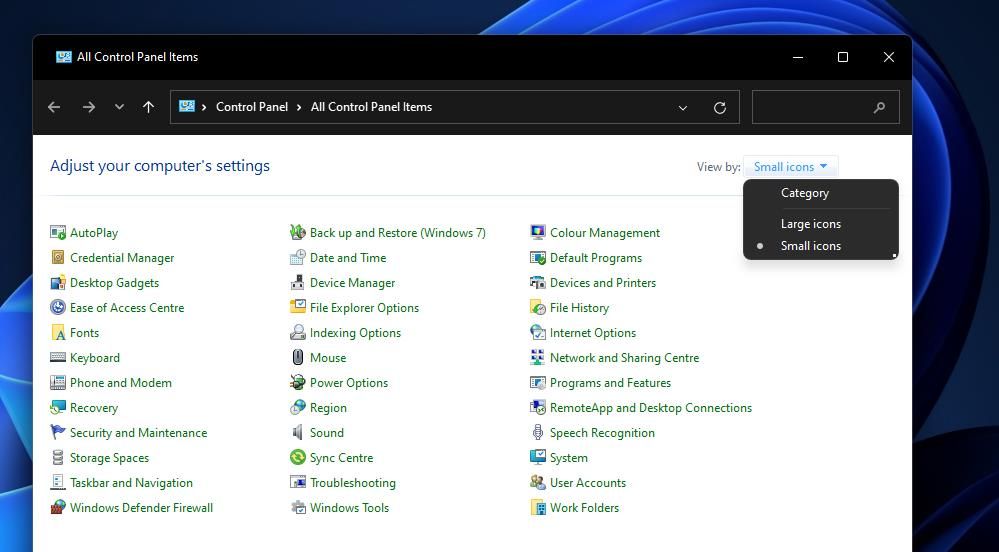Image resolution: width=999 pixels, height=552 pixels.
Task: Go back using the back arrow
Action: coord(54,107)
